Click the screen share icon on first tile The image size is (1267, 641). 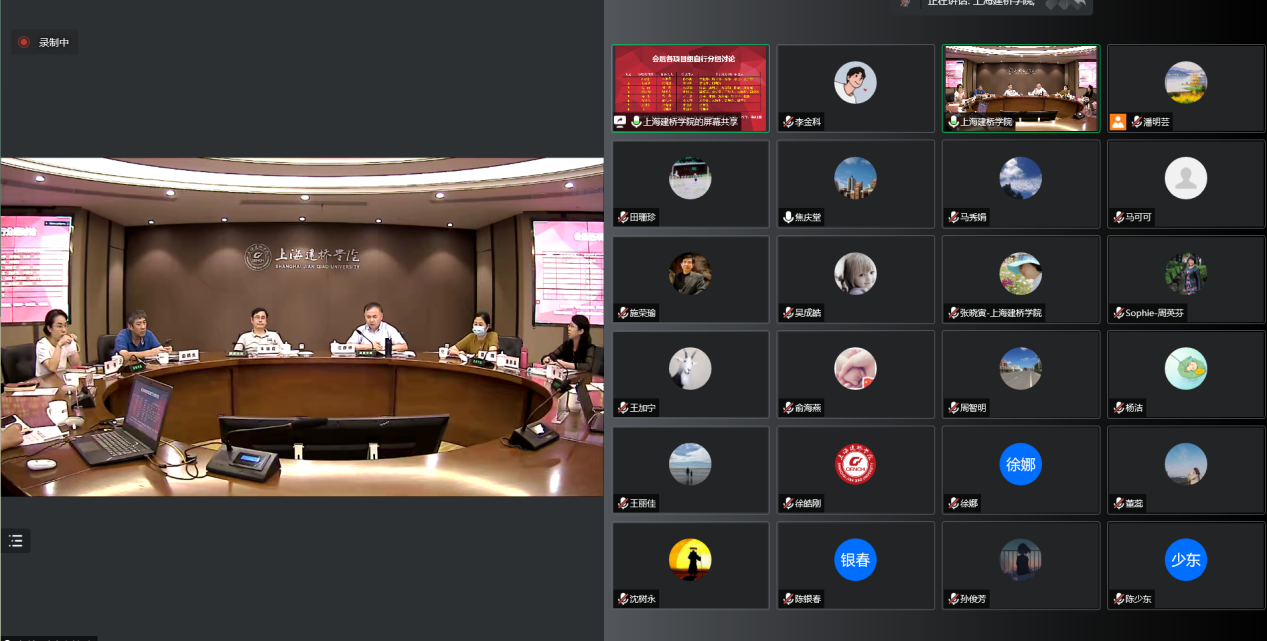click(620, 122)
